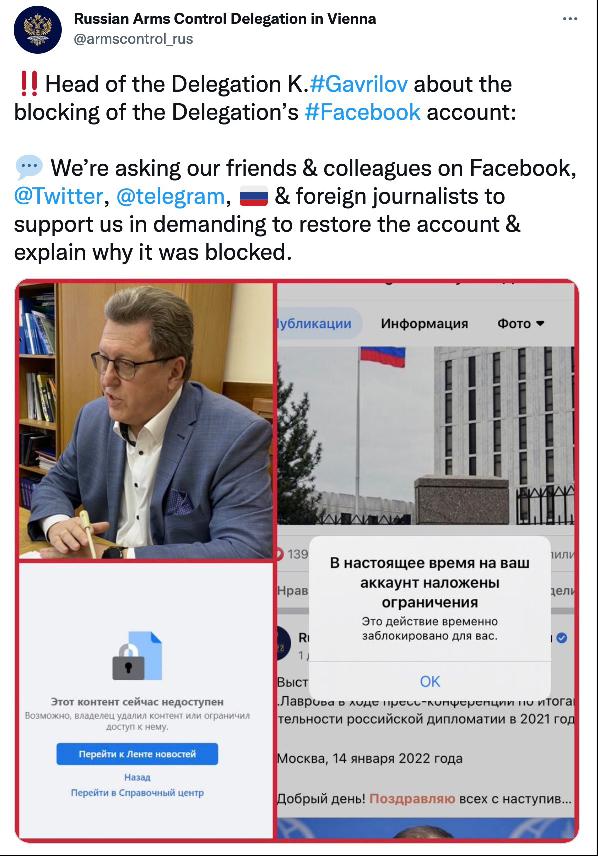Click the blue verified badge icon
Viewport: 598px width, 856px height.
[x=561, y=638]
